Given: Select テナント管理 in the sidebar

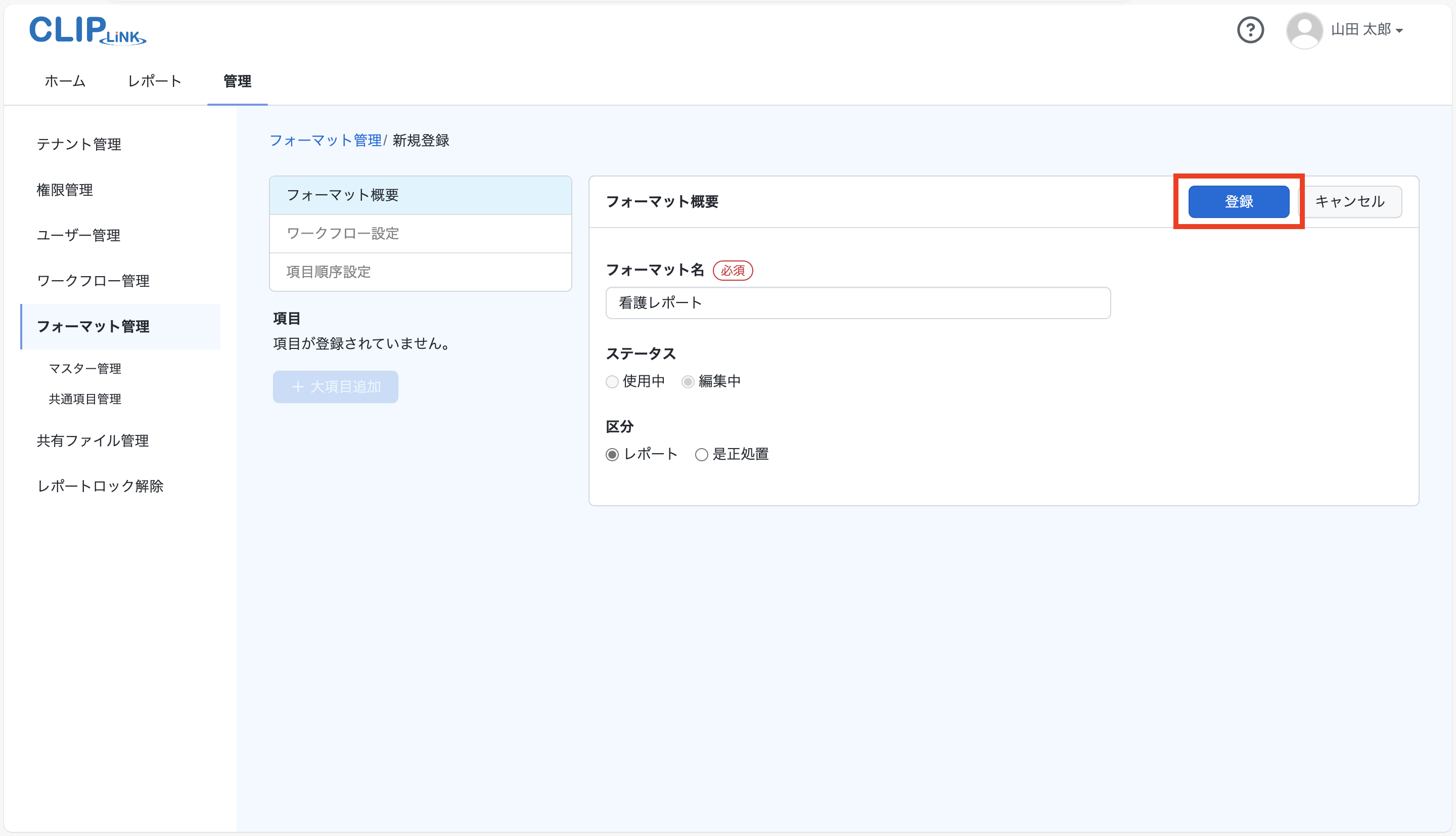Looking at the screenshot, I should click(79, 144).
